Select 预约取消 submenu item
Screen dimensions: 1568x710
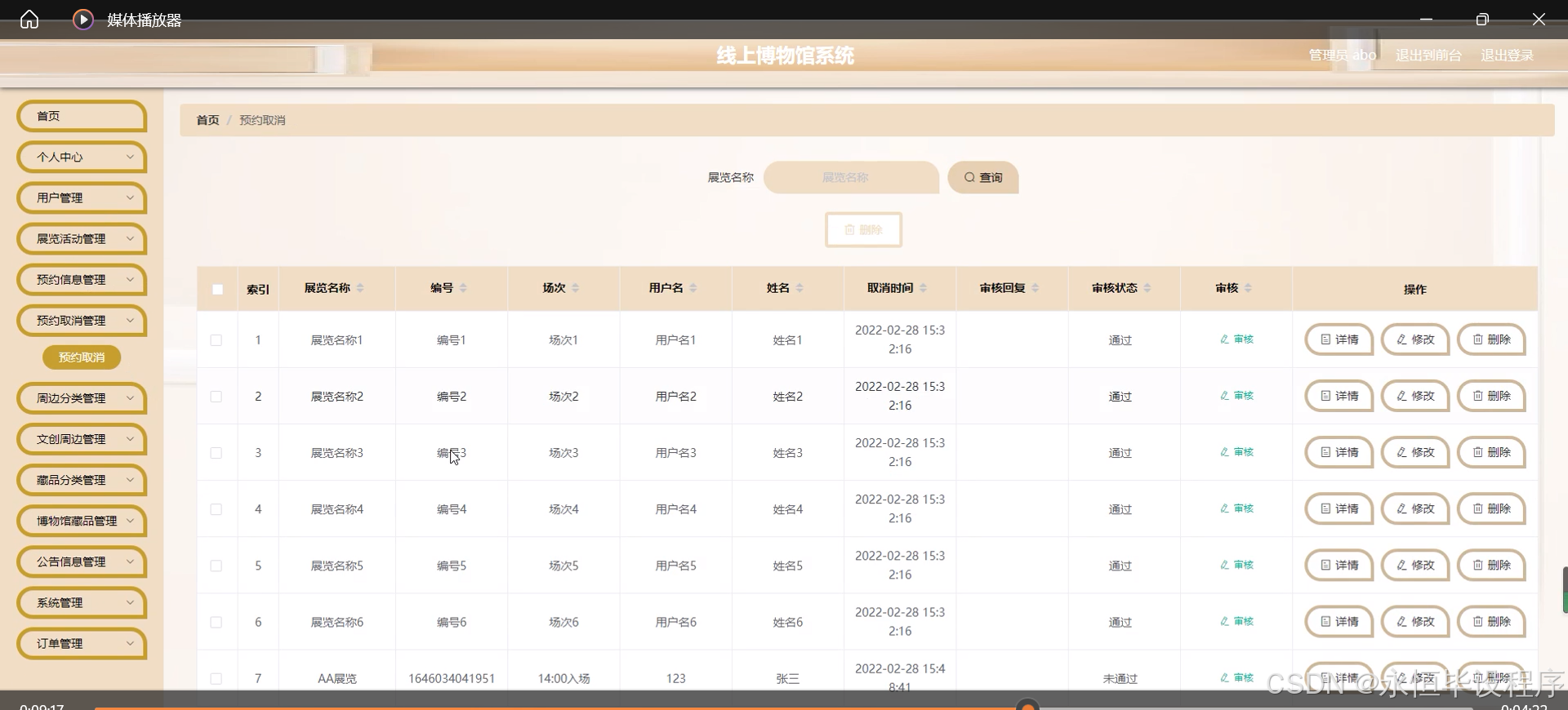pos(82,357)
